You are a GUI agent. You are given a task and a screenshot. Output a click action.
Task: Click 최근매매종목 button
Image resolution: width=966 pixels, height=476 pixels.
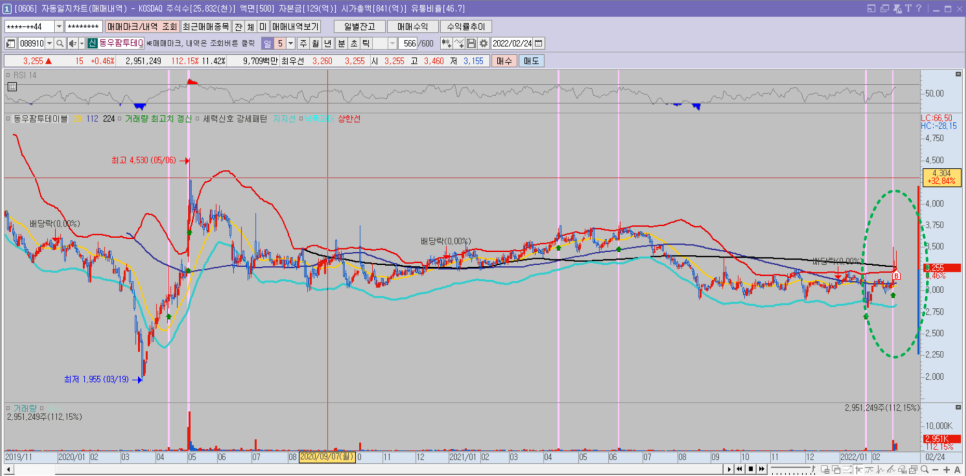205,26
